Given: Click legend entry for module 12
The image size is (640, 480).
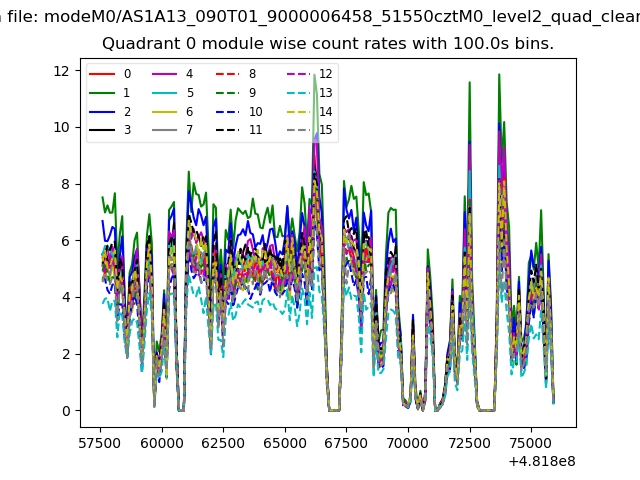Looking at the screenshot, I should 310,74.
